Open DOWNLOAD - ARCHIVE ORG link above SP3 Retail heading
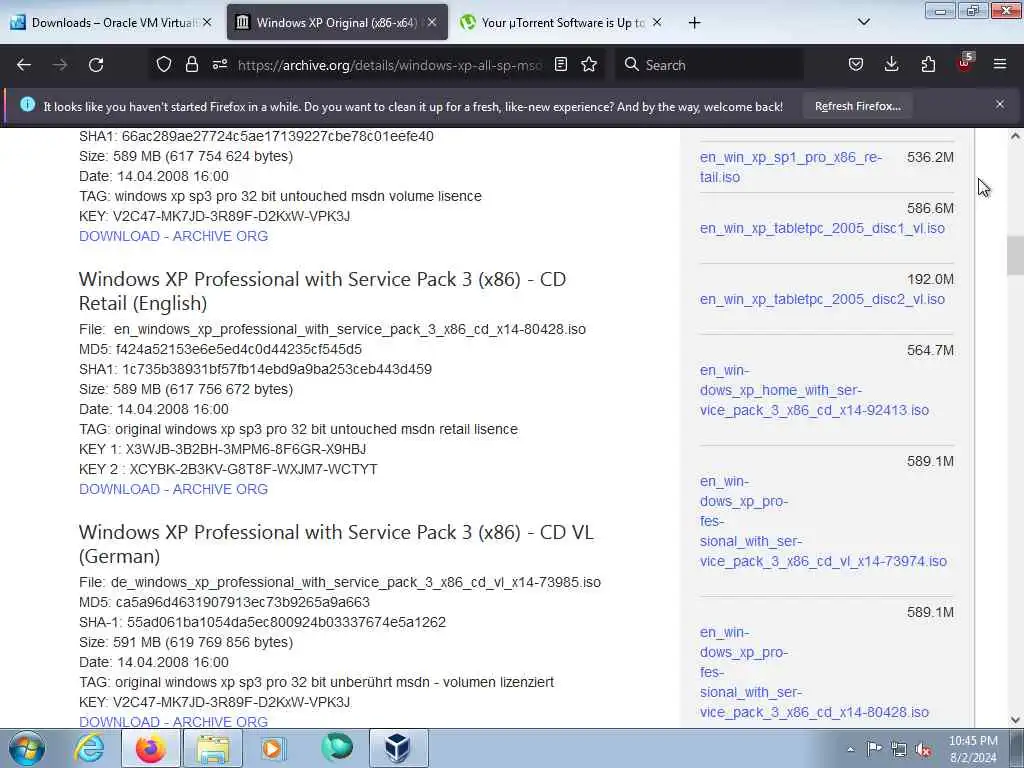1024x768 pixels. tap(173, 236)
